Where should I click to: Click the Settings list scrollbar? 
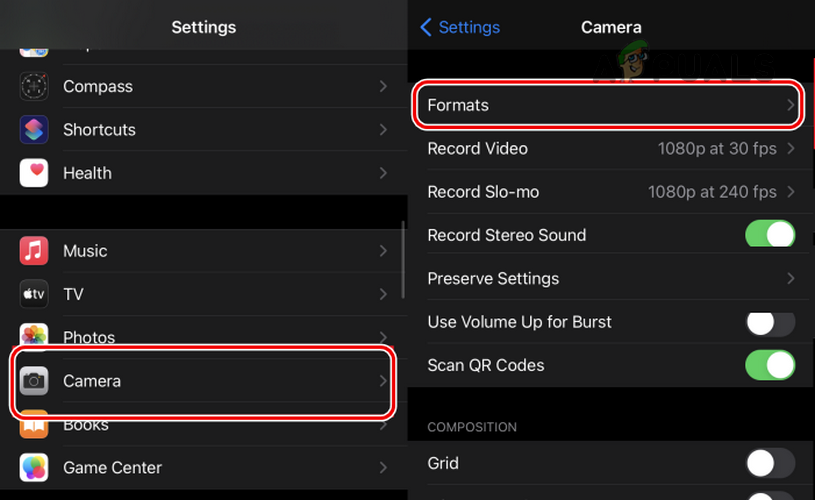pos(402,258)
